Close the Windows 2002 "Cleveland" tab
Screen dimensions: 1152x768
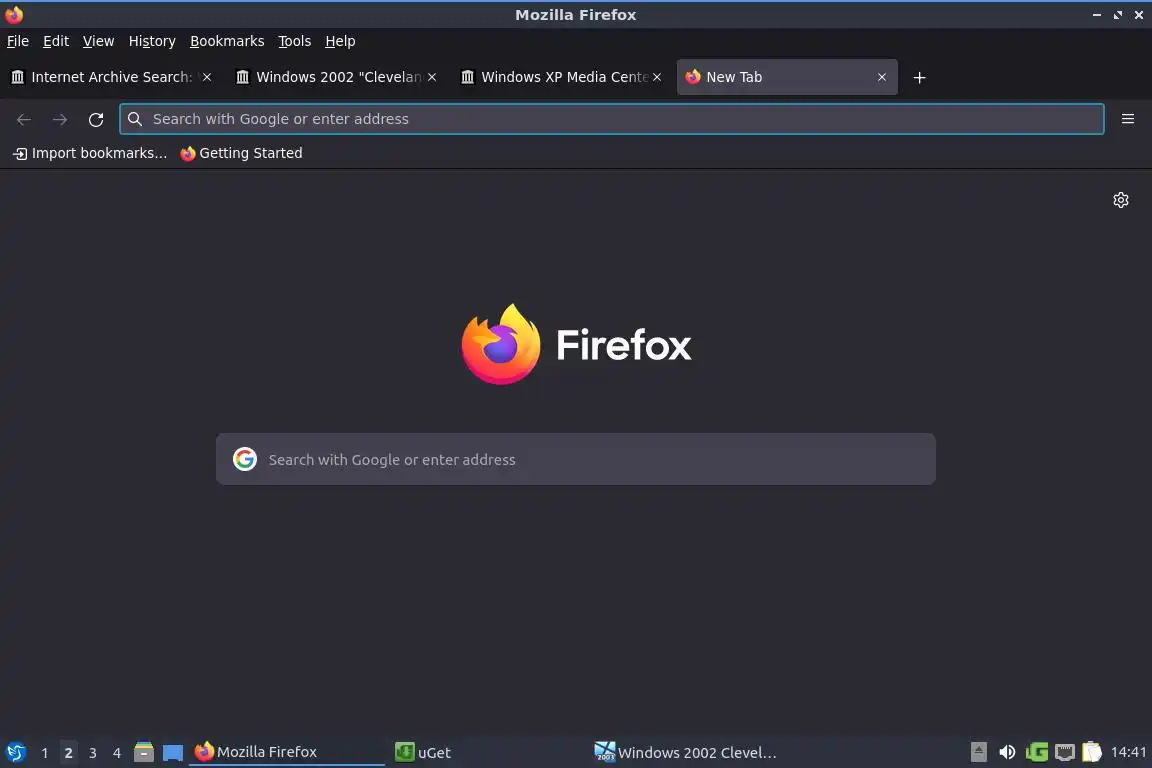(x=432, y=77)
